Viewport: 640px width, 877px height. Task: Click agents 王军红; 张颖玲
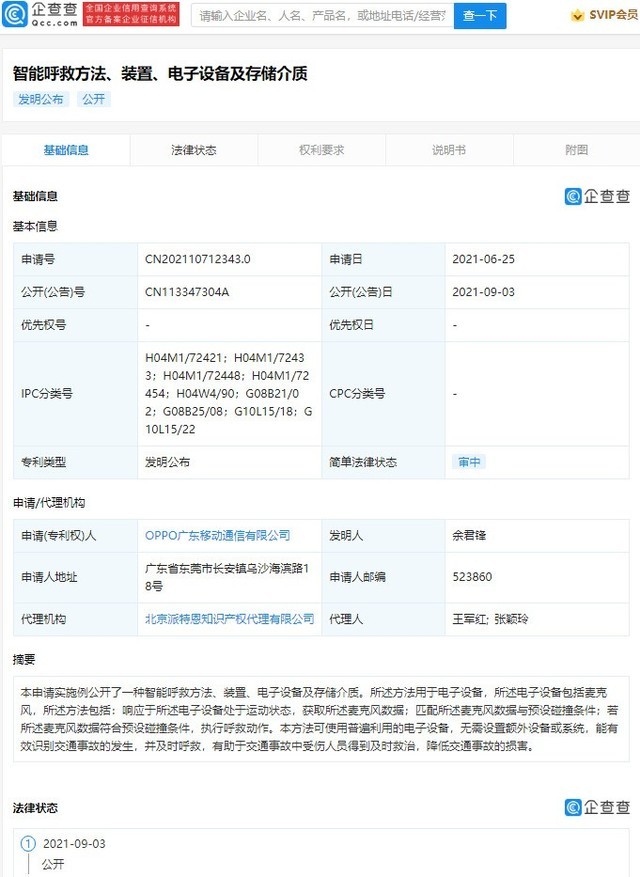[490, 619]
